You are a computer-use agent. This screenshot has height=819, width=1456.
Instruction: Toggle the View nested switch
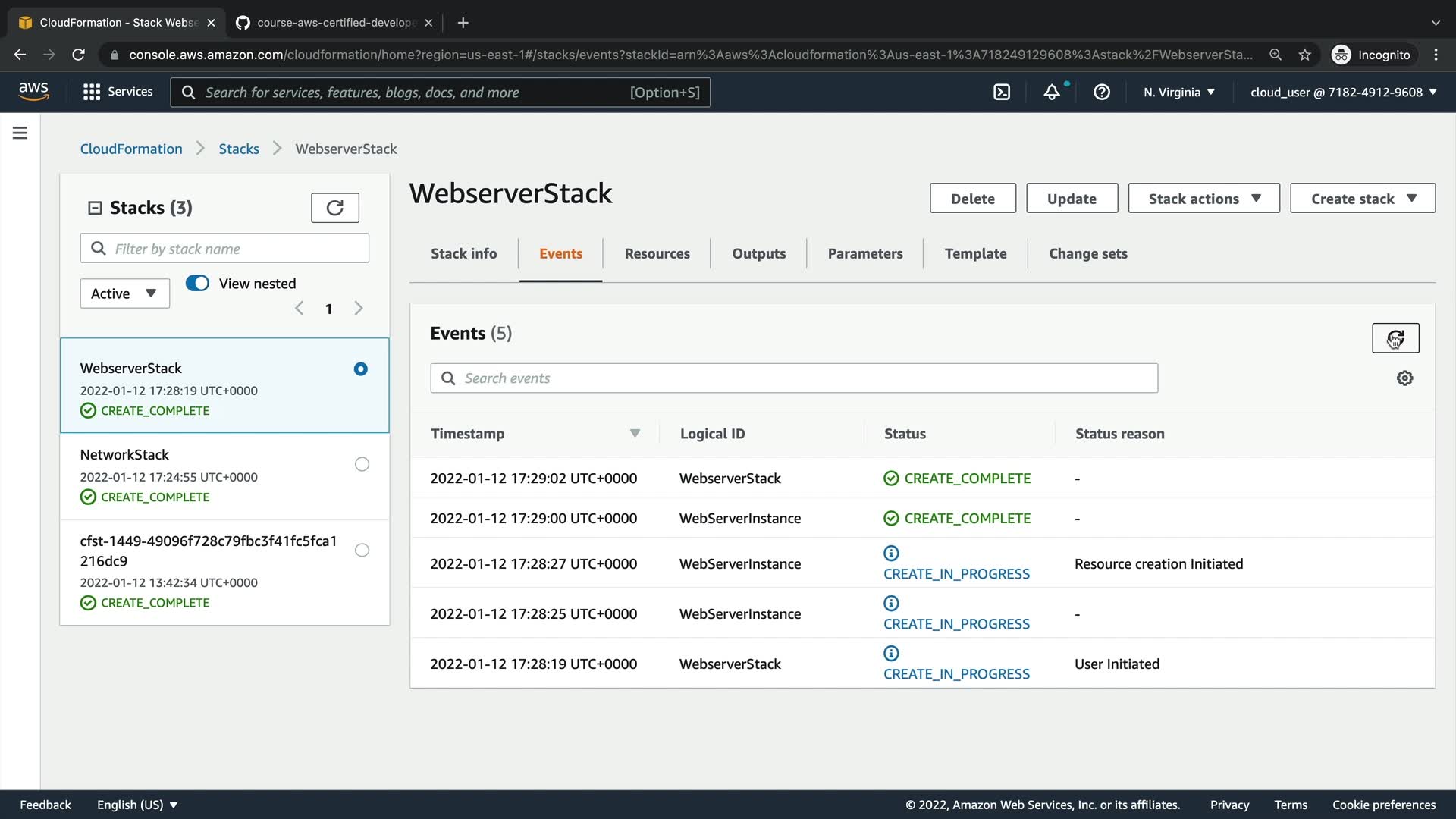[197, 284]
